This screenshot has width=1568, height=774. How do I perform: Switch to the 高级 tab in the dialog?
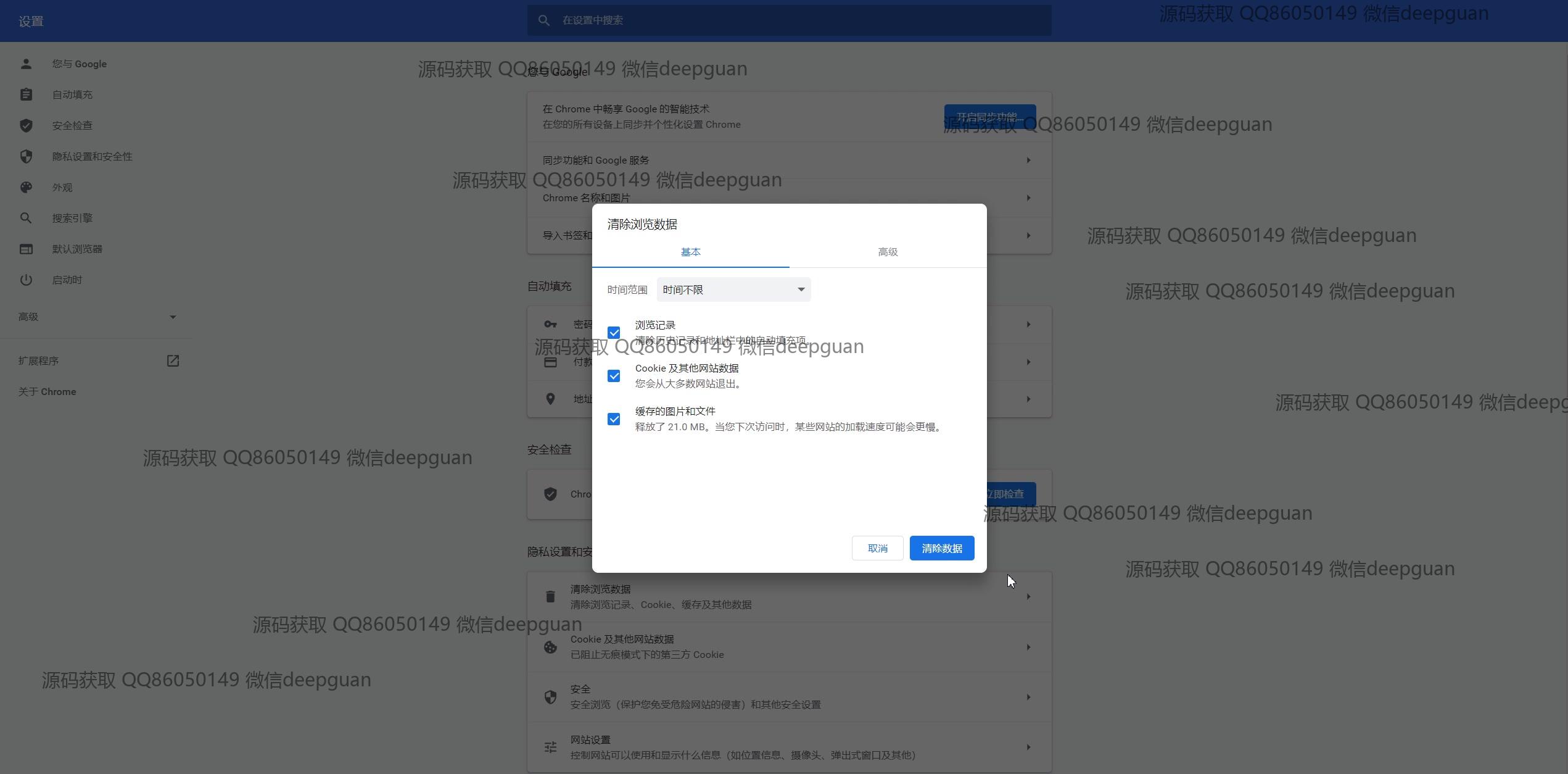888,252
